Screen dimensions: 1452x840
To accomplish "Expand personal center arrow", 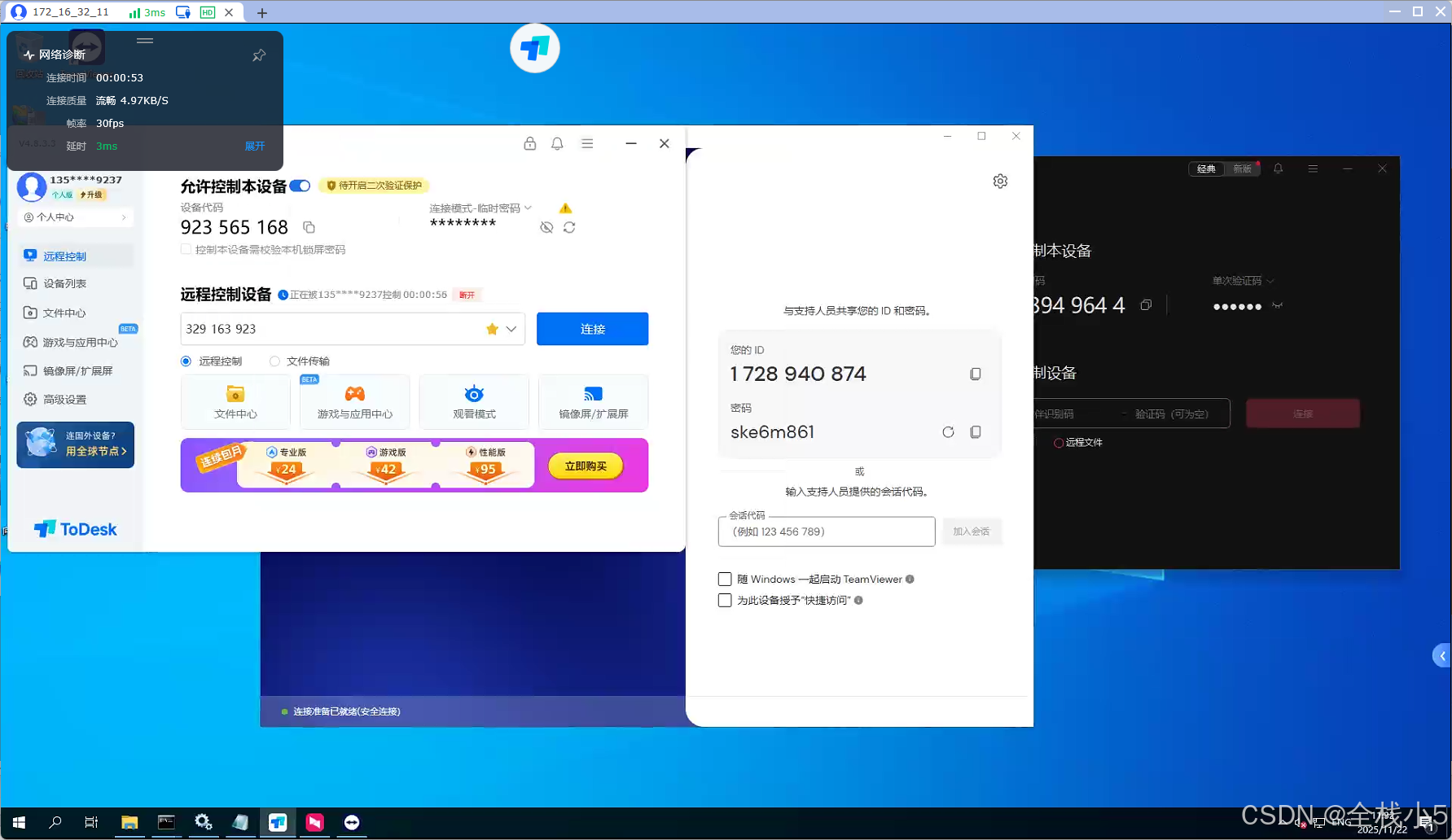I will click(x=124, y=217).
